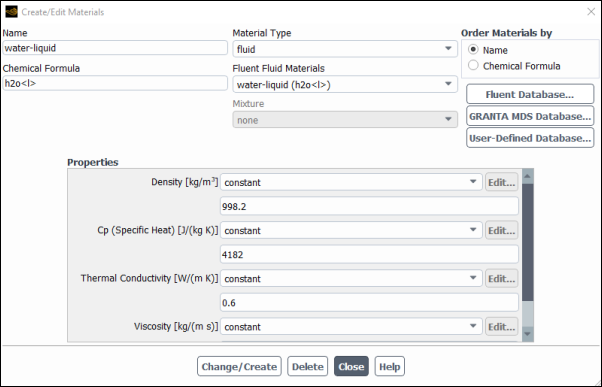Select the Name ordering radio button
The width and height of the screenshot is (602, 387).
(473, 50)
